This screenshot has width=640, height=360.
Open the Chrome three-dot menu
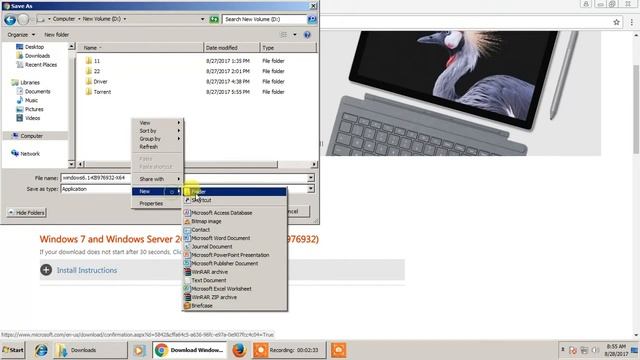631,22
